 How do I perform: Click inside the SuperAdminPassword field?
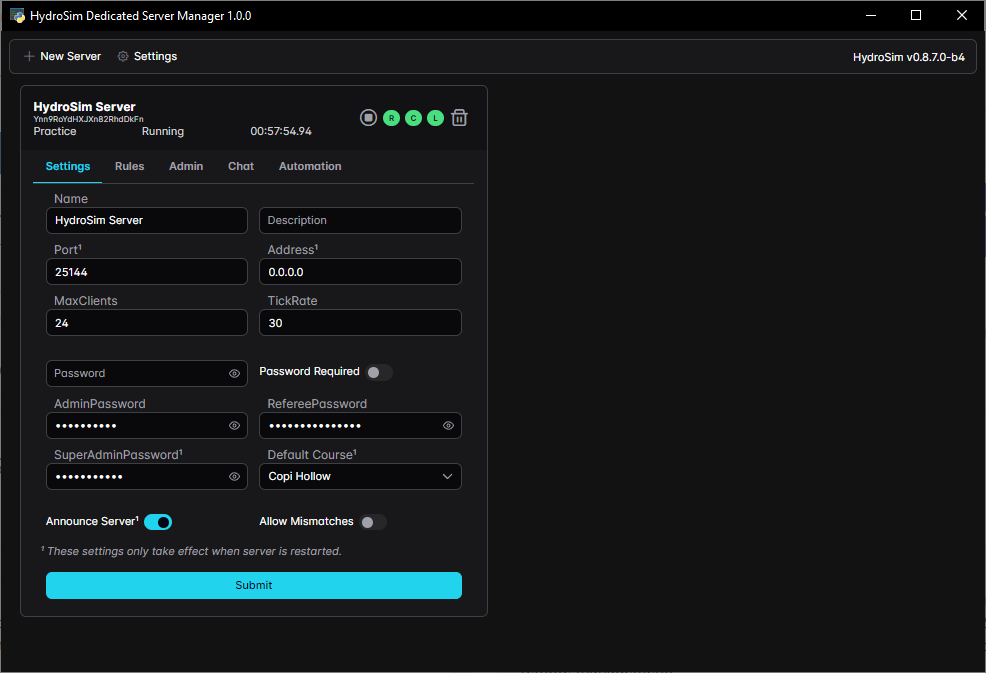coord(147,477)
